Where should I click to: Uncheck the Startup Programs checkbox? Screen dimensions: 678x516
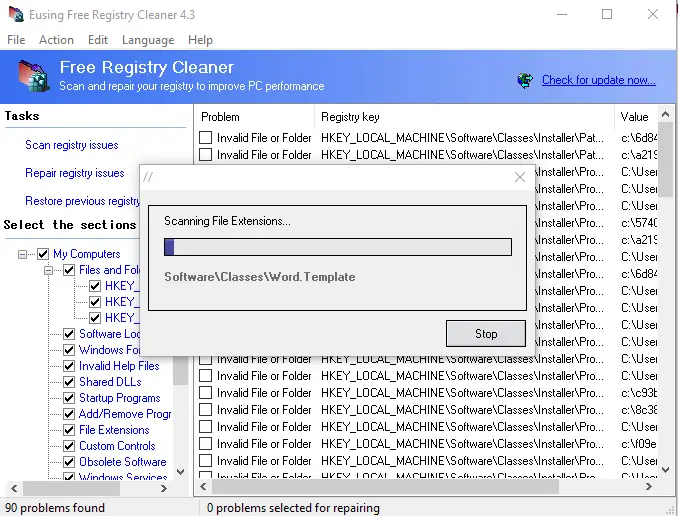point(69,398)
